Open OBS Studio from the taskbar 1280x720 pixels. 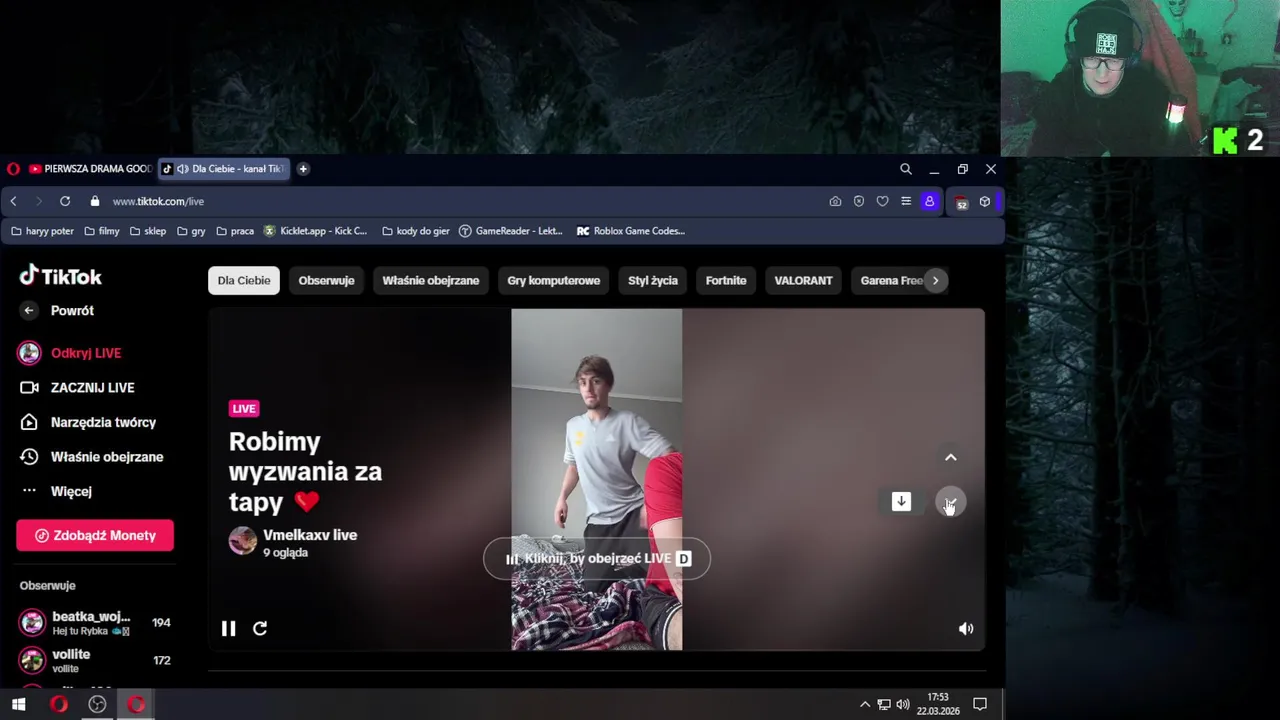pyautogui.click(x=97, y=704)
